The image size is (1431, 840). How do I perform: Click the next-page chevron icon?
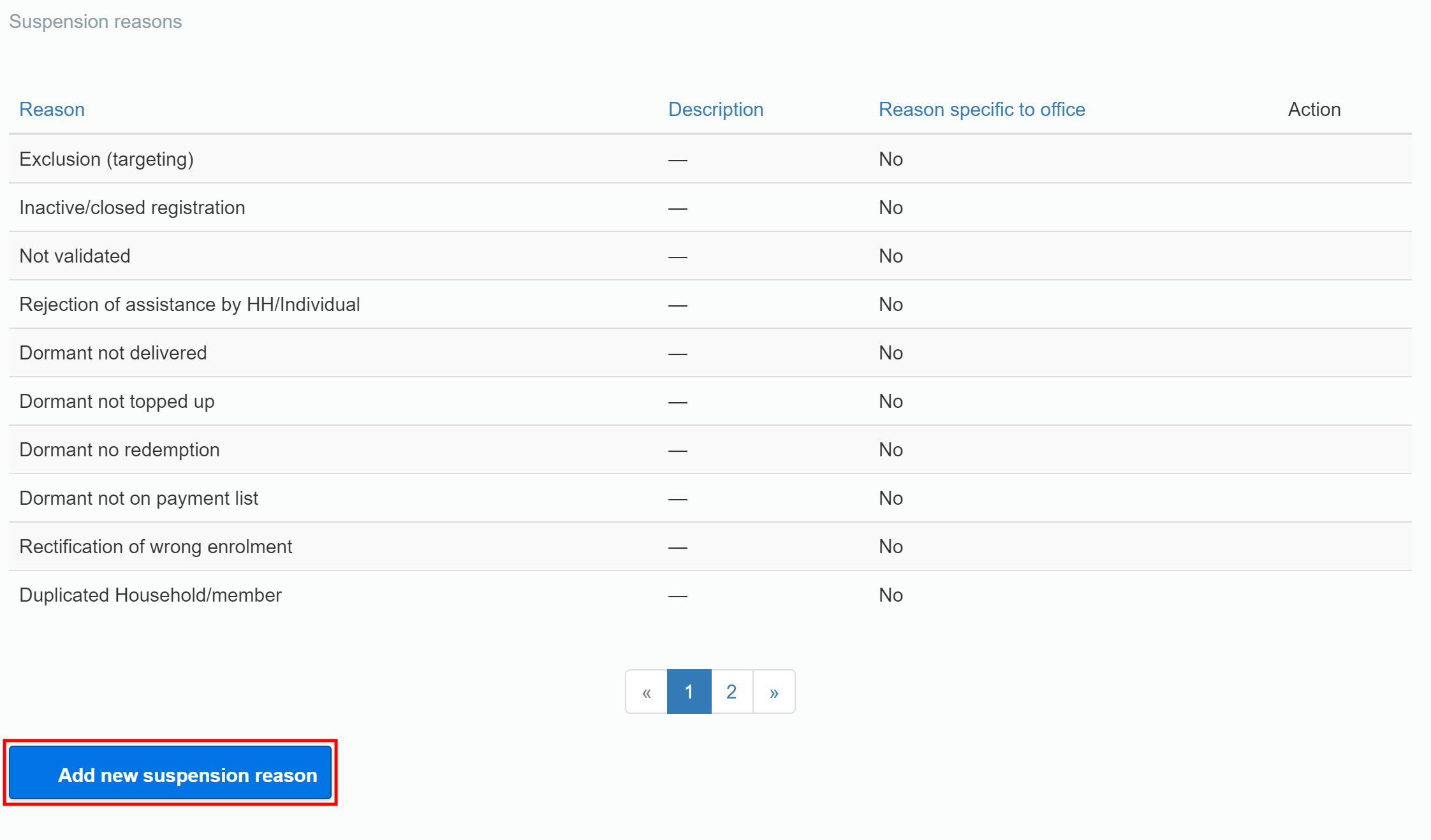(x=774, y=692)
